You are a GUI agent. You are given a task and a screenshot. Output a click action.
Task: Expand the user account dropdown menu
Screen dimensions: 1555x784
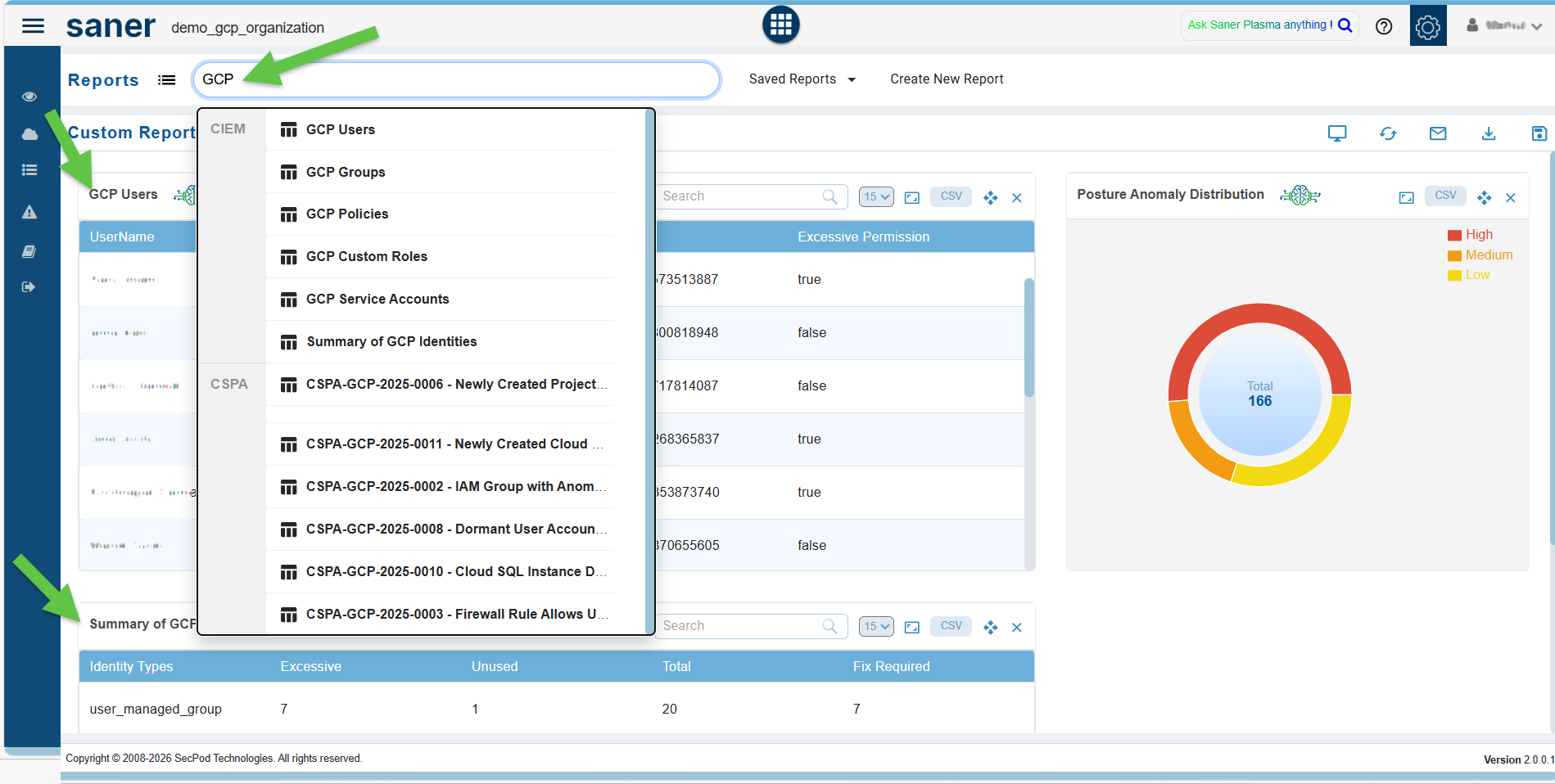pyautogui.click(x=1508, y=26)
